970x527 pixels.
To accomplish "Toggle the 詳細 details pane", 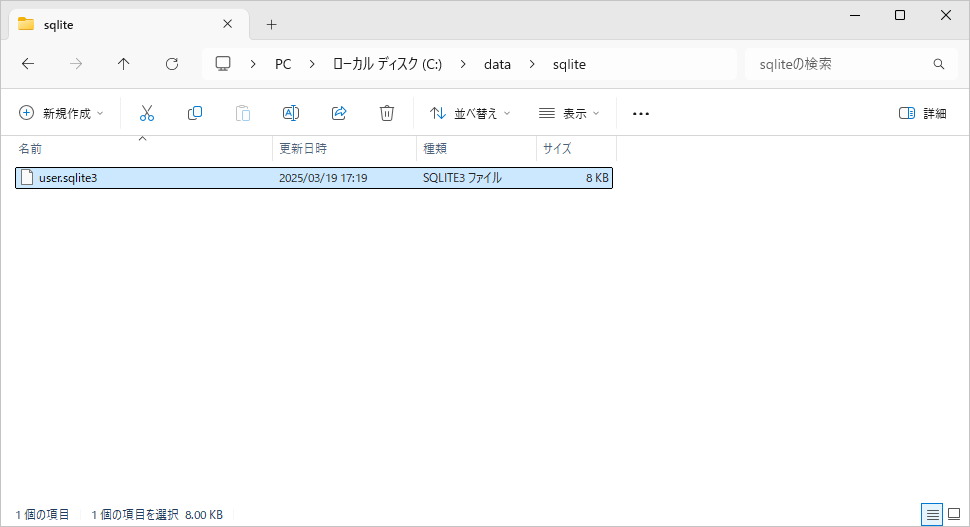I will (x=922, y=113).
